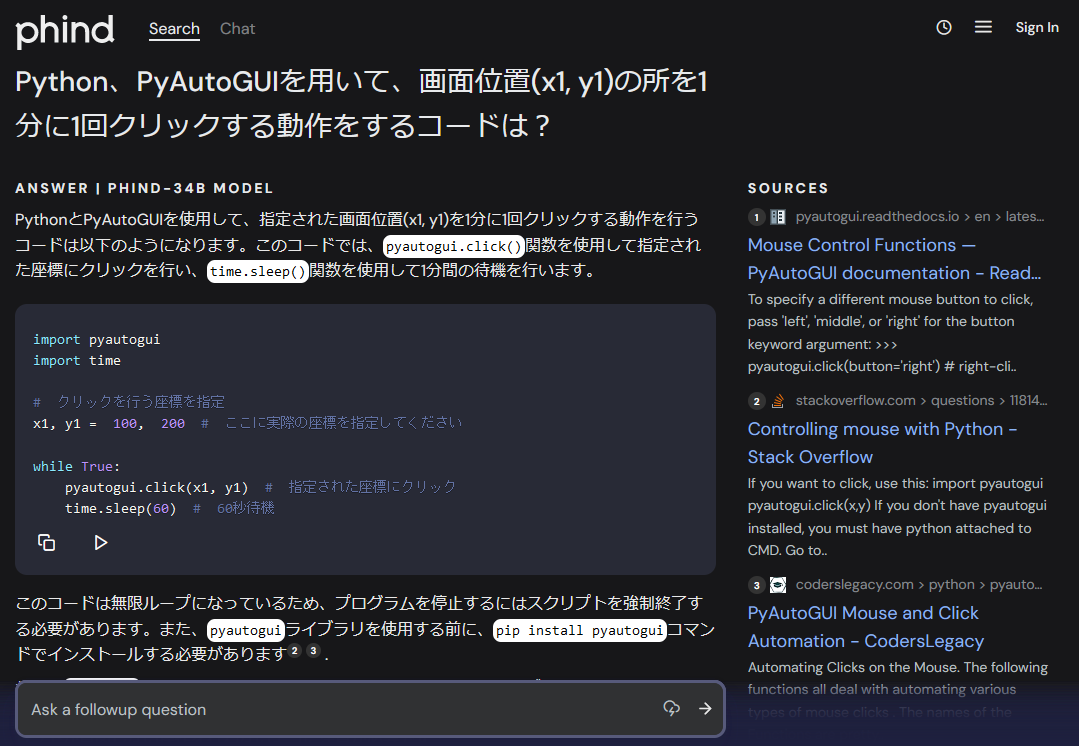The image size is (1079, 746).
Task: Submit the followup with the arrow icon
Action: pyautogui.click(x=706, y=709)
